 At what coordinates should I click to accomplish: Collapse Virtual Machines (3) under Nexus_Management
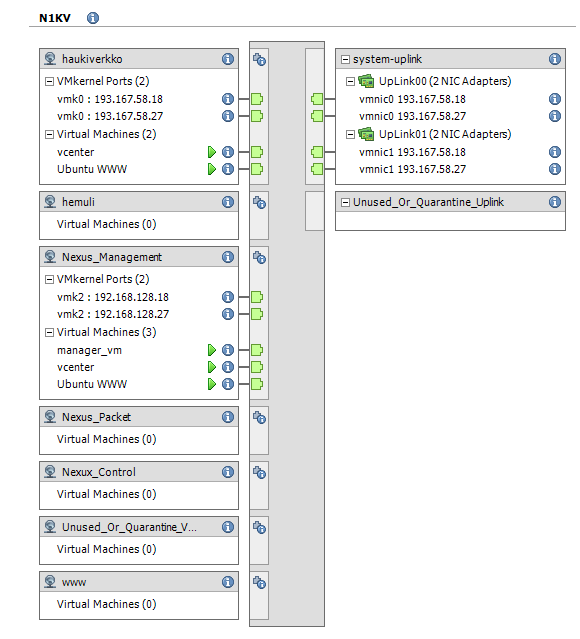click(49, 333)
